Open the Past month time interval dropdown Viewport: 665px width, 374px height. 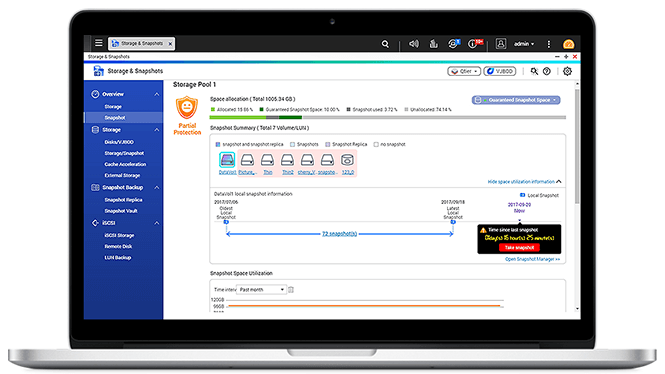pos(261,290)
